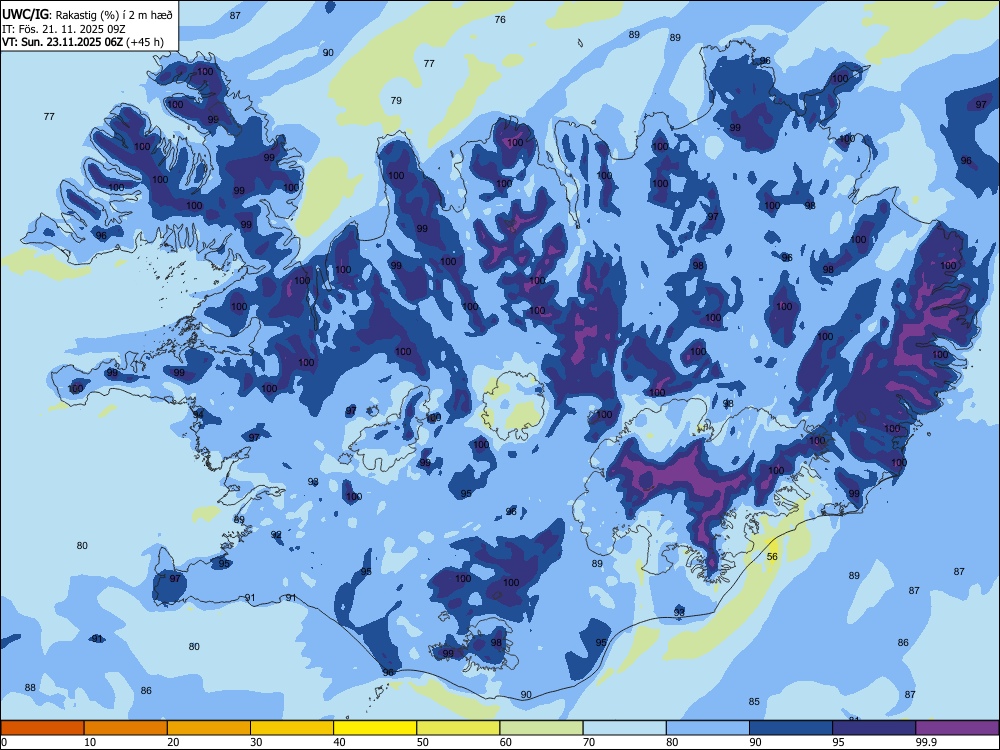The image size is (1000, 750).
Task: Click the '92' value on the map
Action: [x=276, y=535]
